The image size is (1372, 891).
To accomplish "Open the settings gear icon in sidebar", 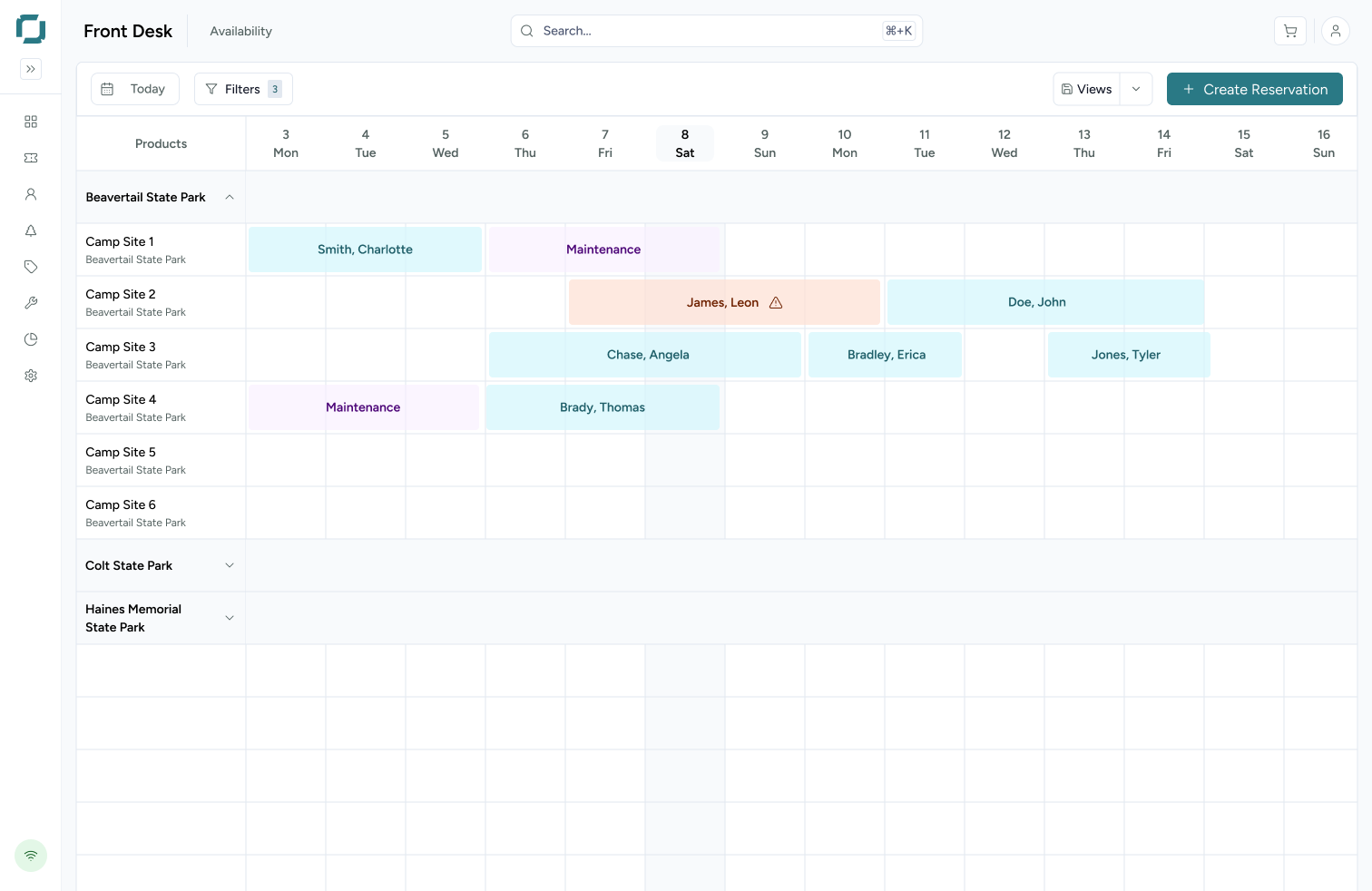I will pos(31,376).
